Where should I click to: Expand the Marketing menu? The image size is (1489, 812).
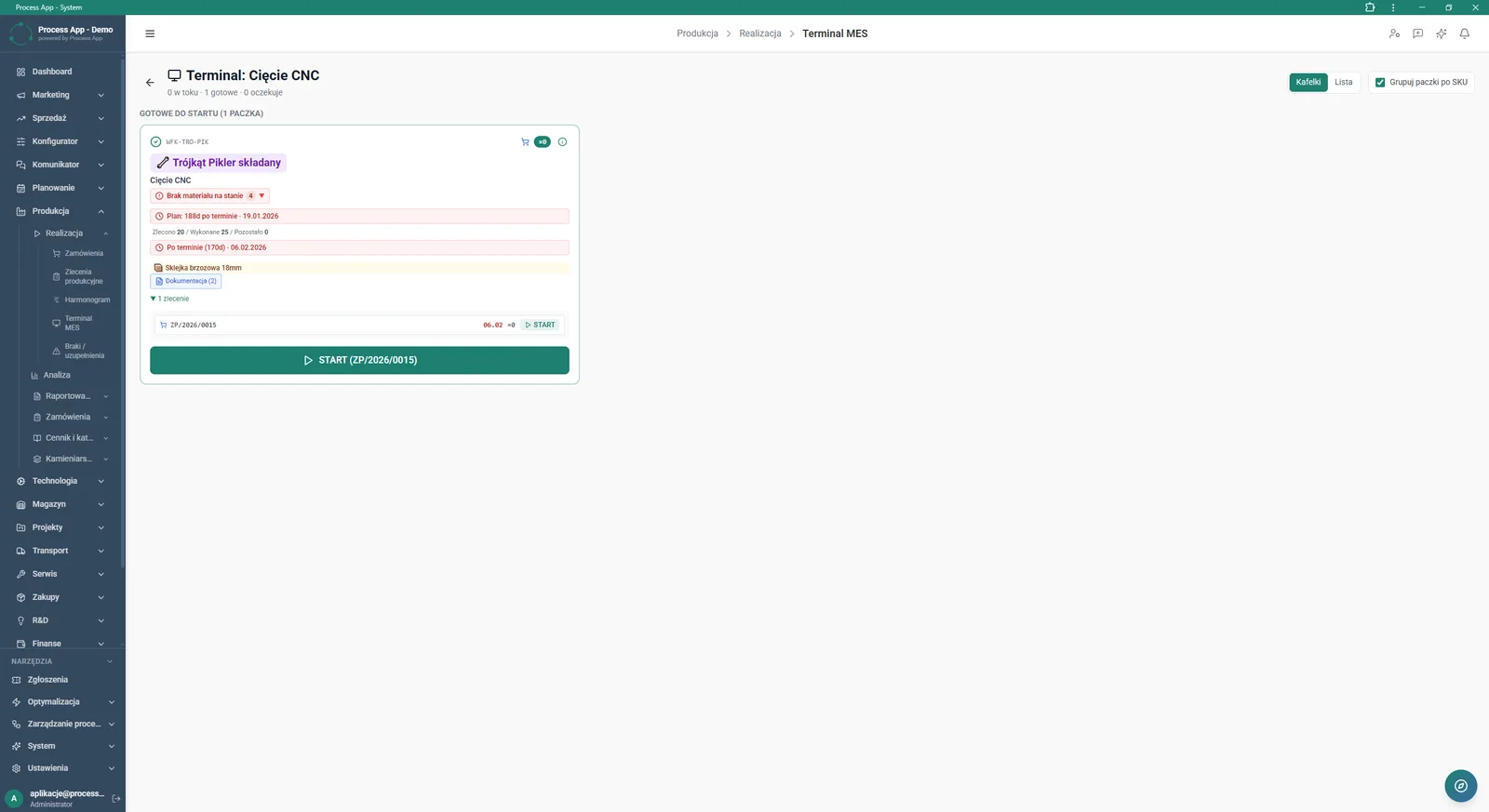tap(61, 95)
